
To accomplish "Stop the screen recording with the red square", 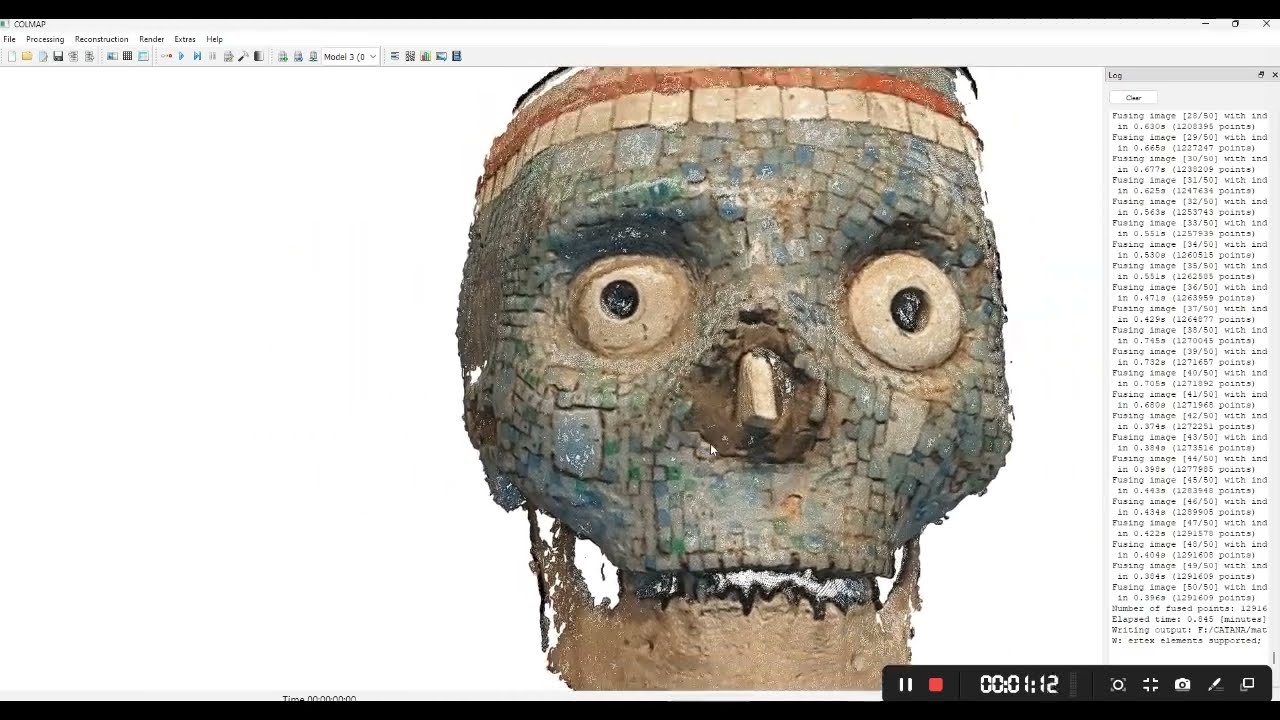I will coord(936,685).
